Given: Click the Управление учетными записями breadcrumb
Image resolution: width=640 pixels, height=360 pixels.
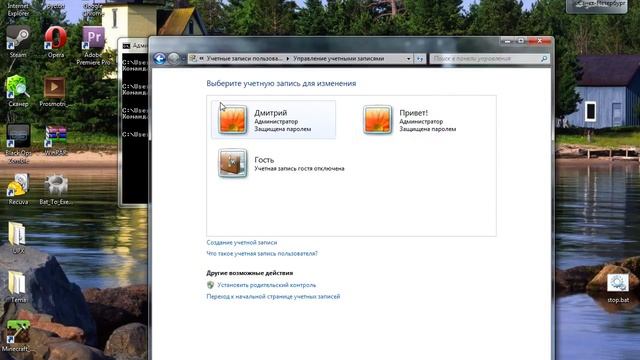Looking at the screenshot, I should [x=338, y=59].
